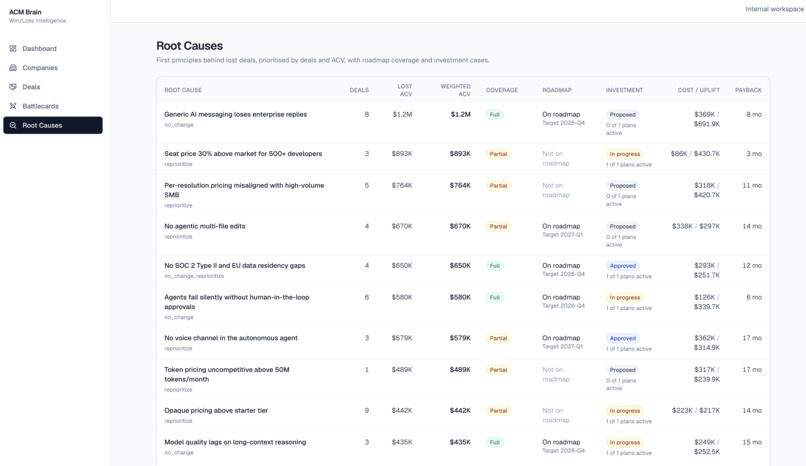The width and height of the screenshot is (806, 466).
Task: Click the Deals icon in sidebar
Action: pos(13,87)
